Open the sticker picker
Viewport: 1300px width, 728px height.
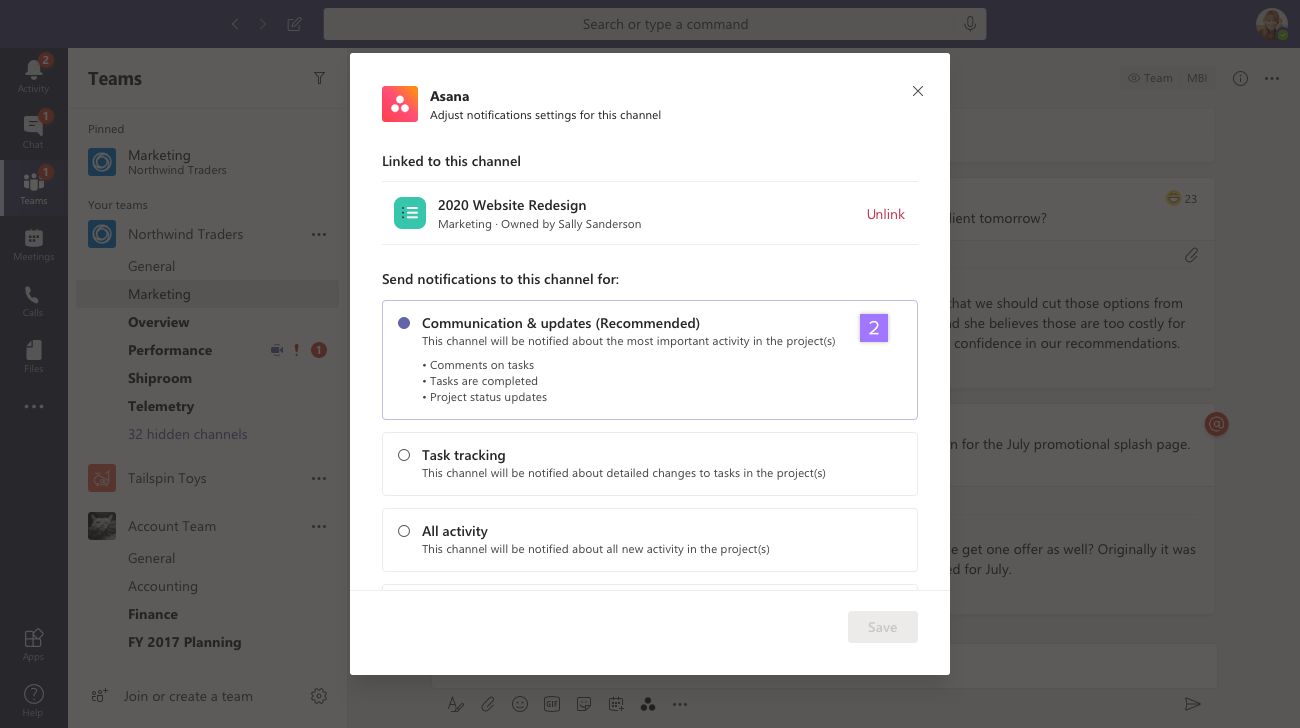584,704
